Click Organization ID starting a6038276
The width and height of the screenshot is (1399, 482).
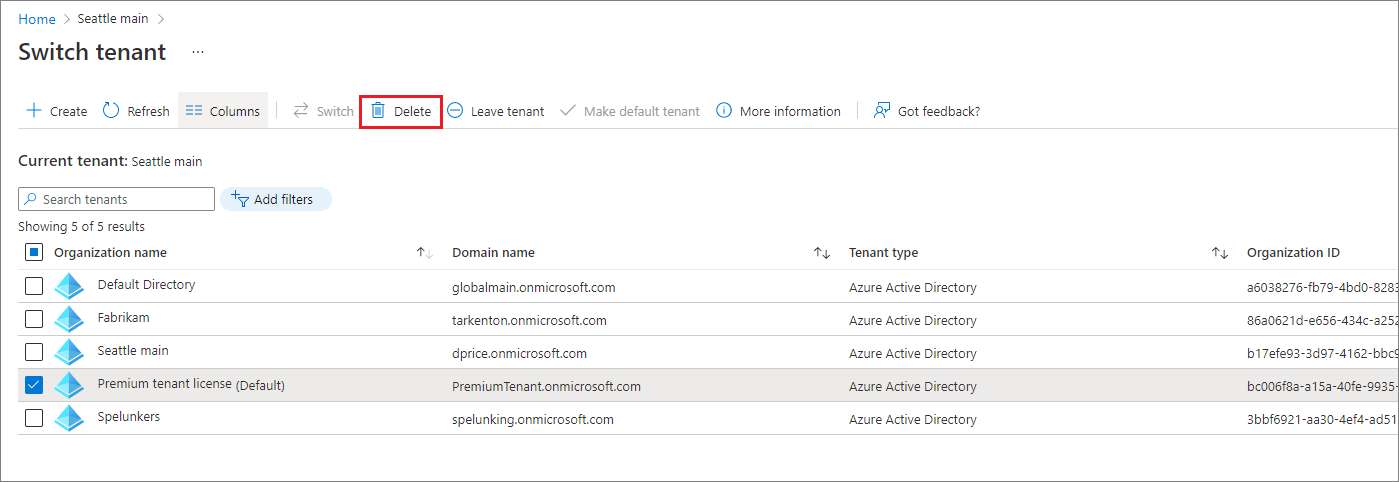(x=1322, y=288)
